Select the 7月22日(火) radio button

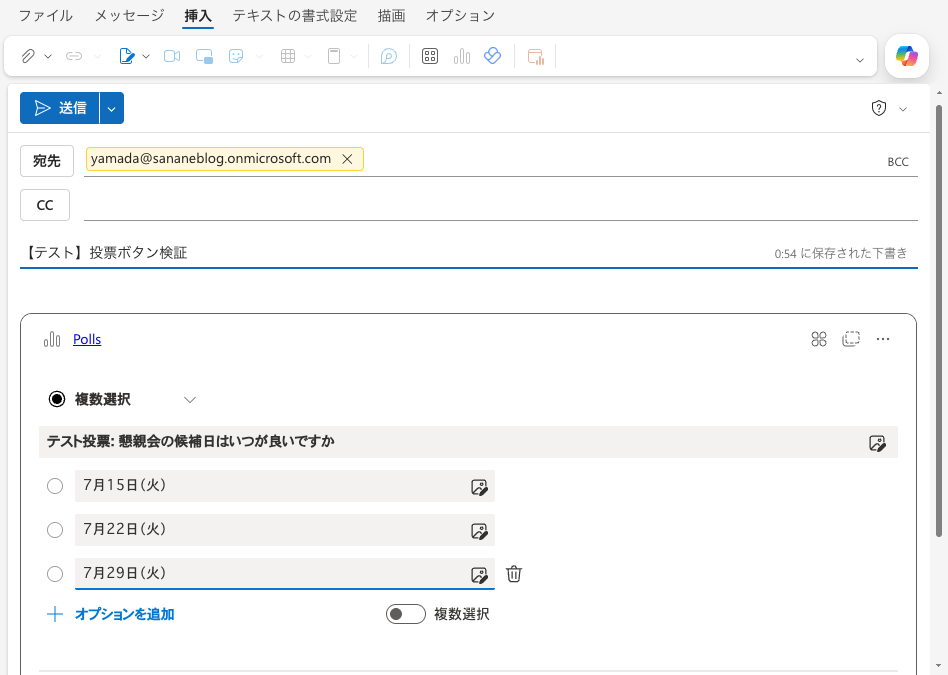click(55, 530)
